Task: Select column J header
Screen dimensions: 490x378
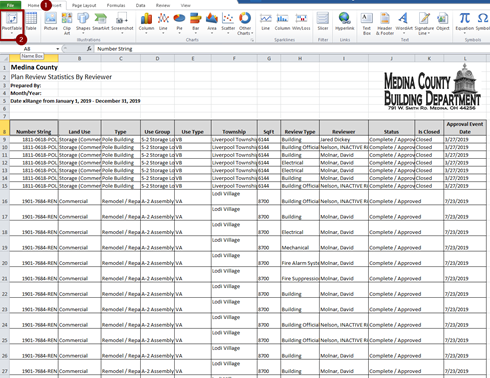Action: [392, 58]
